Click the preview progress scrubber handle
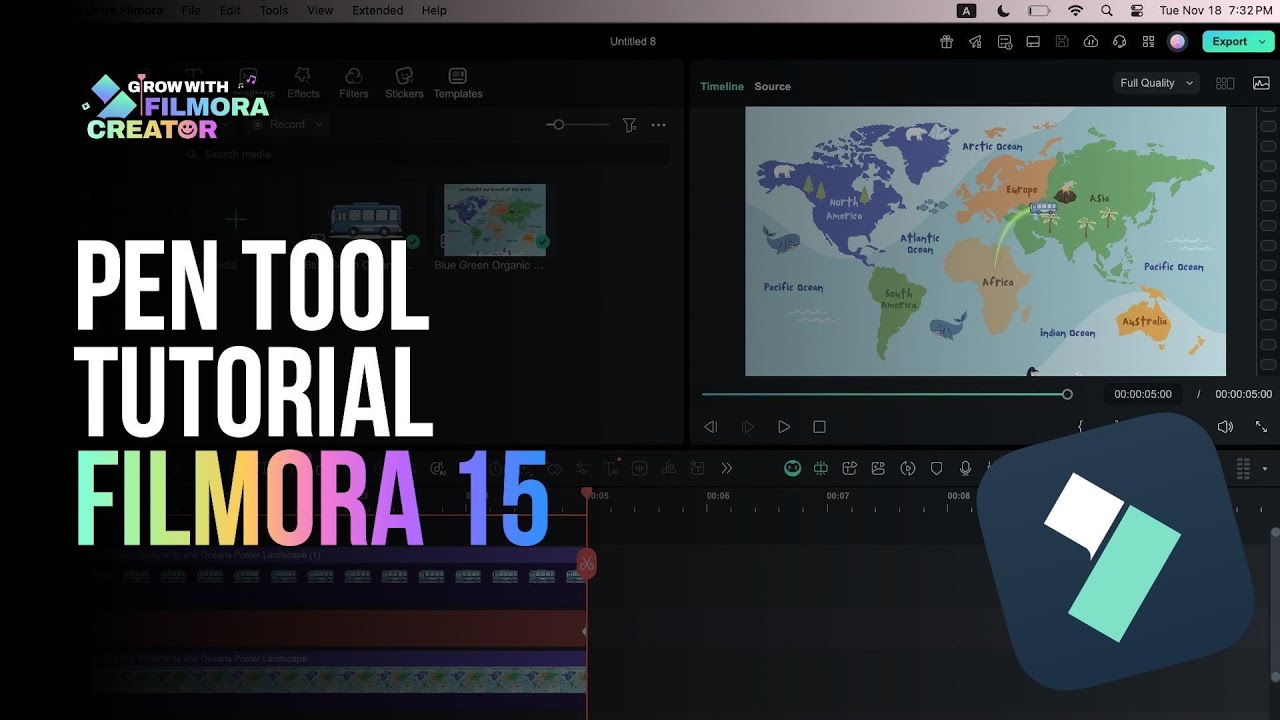Viewport: 1280px width, 720px height. (x=1067, y=394)
